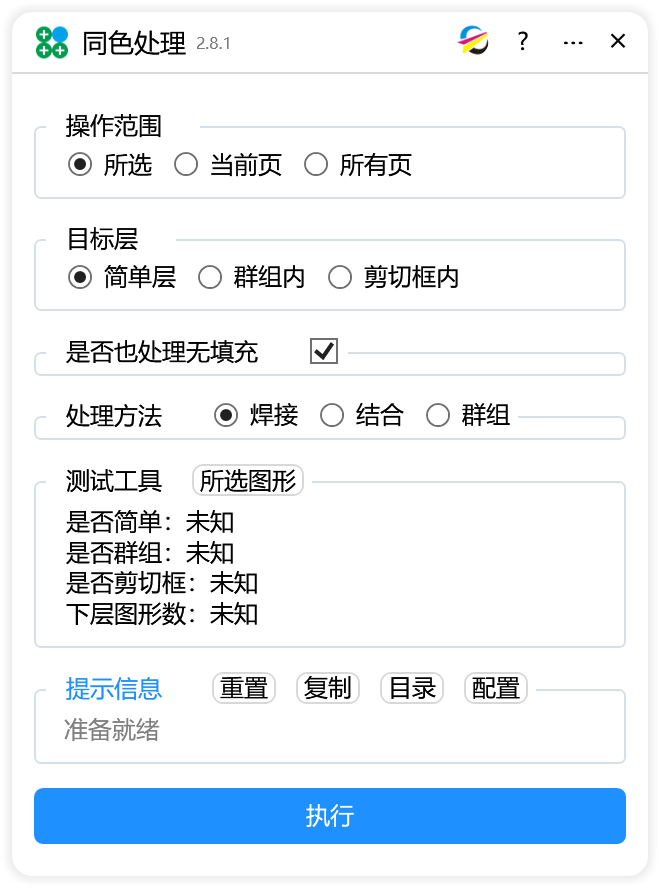Uncheck the 是否也处理无填充 checkbox

pyautogui.click(x=322, y=351)
